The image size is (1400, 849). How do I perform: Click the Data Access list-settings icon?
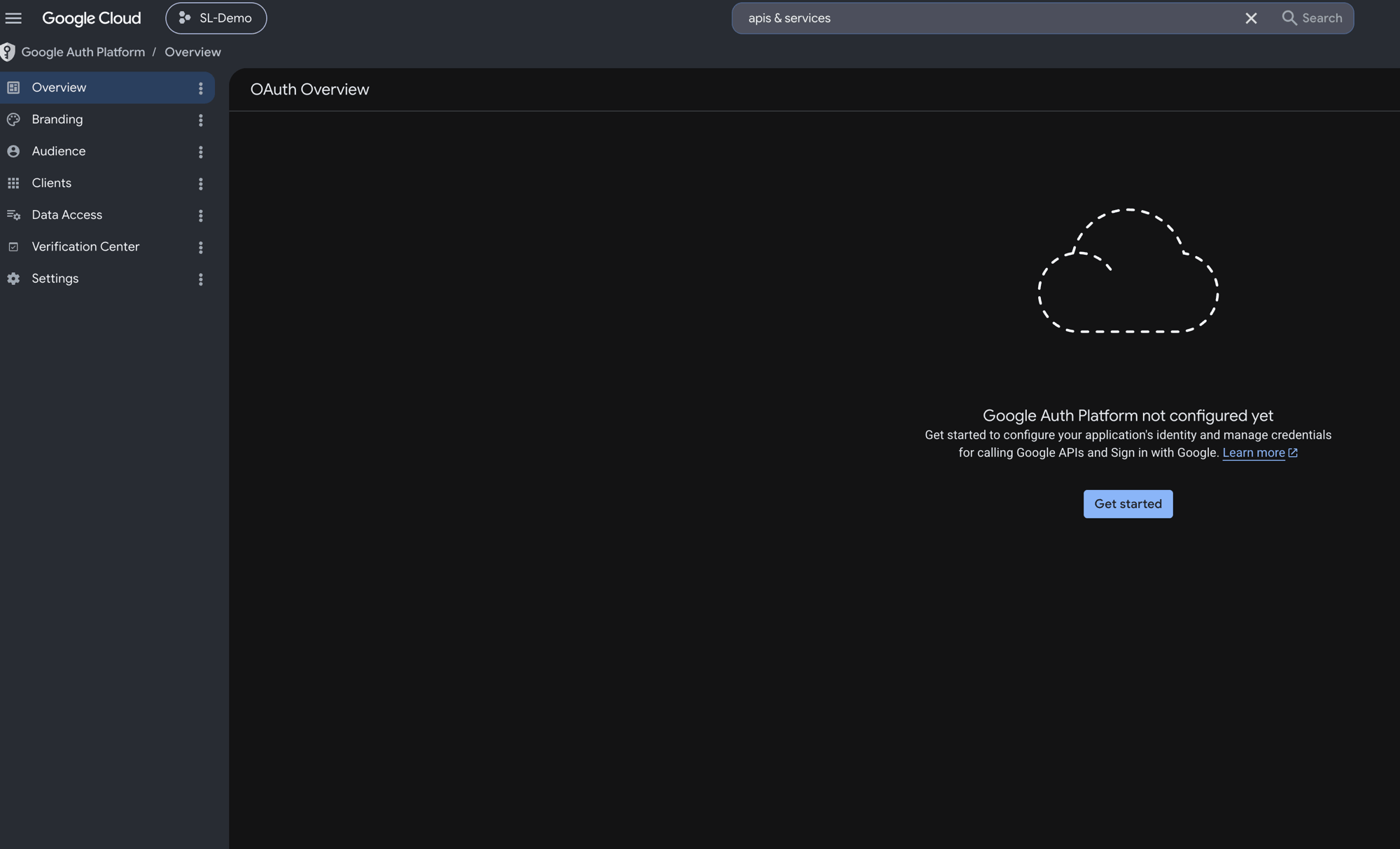(13, 215)
